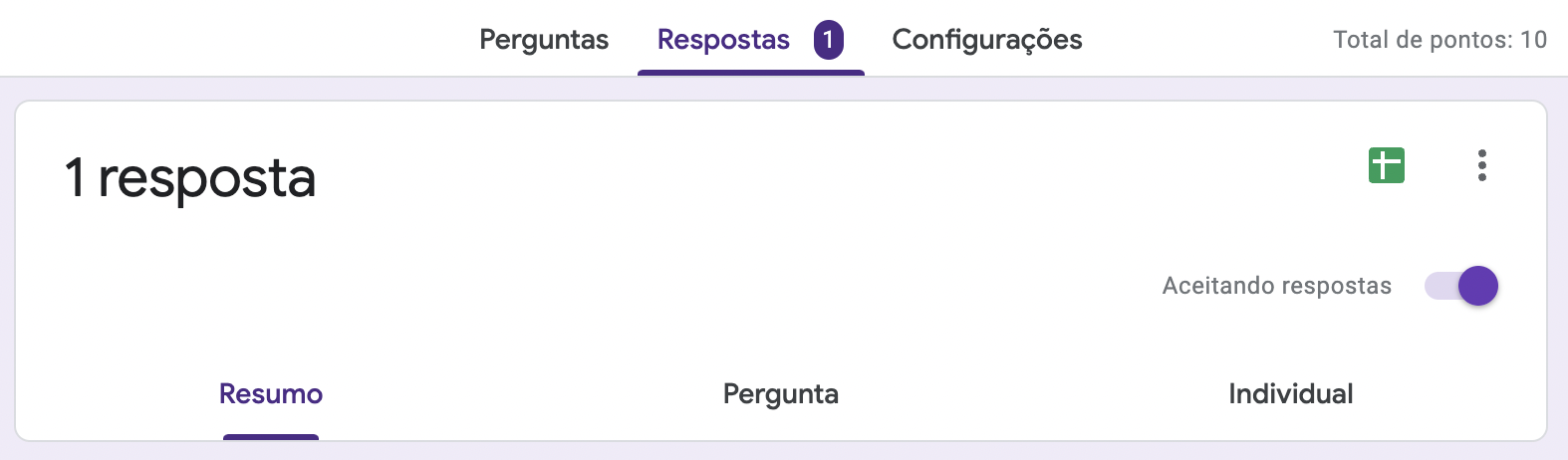Click the Total de pontos: 10 text
The image size is (1568, 460).
1439,40
